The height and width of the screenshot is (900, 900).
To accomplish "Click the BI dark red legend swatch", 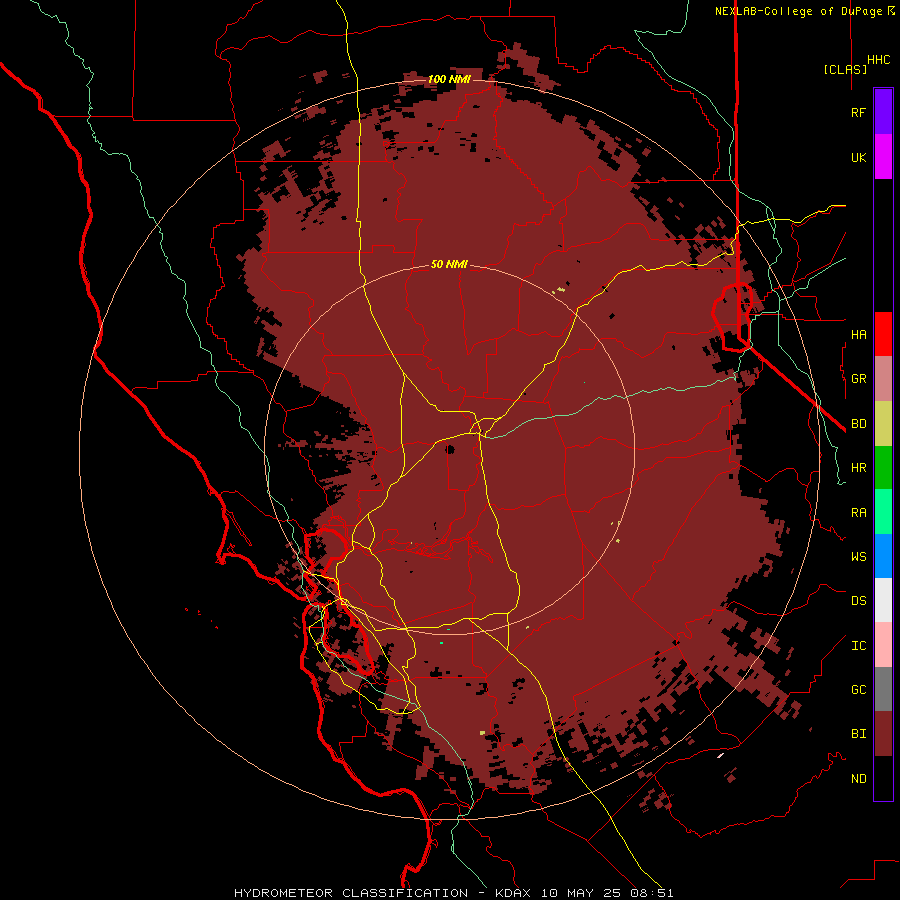I will pos(883,734).
